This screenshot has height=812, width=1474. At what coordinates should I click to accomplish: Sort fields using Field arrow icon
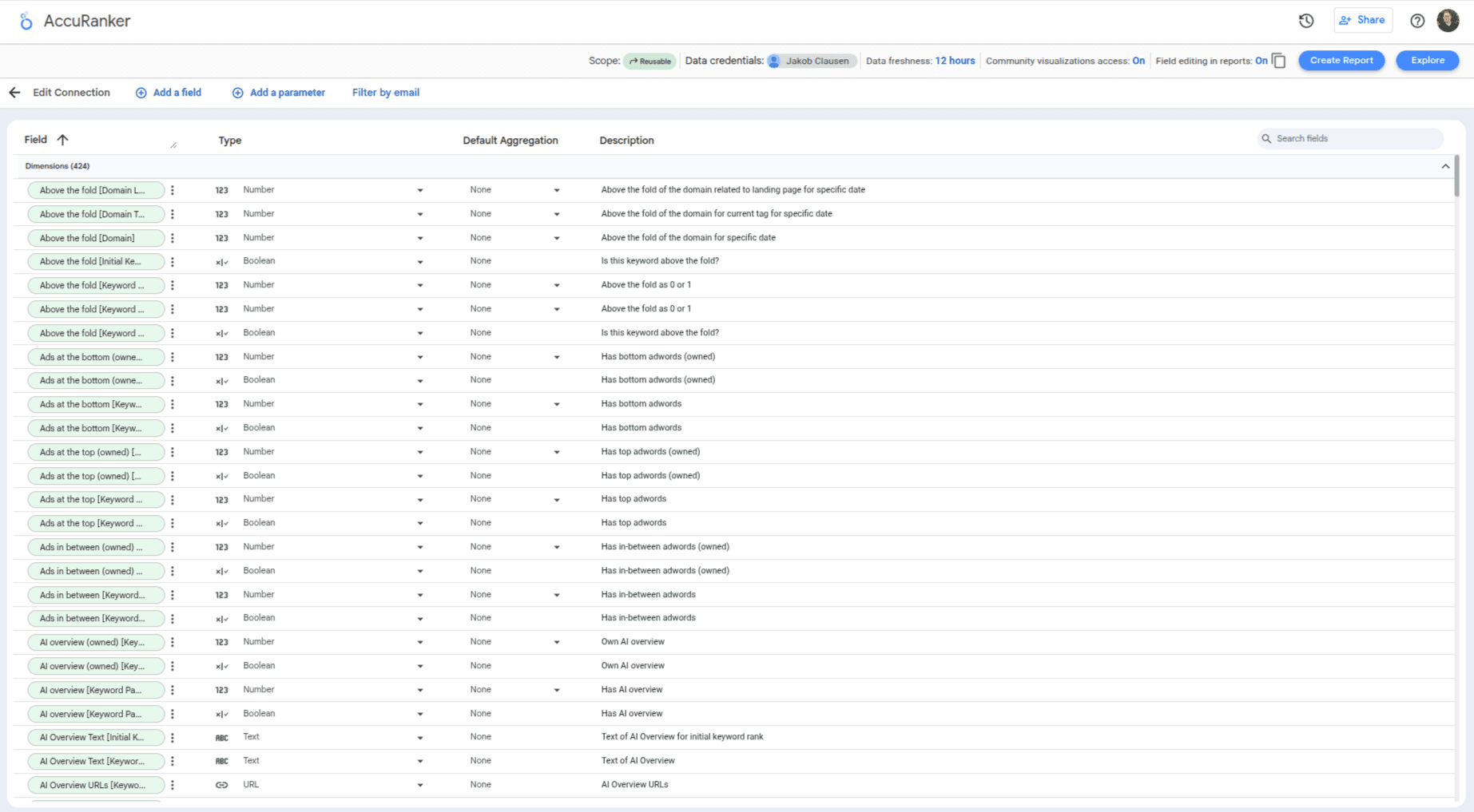click(62, 140)
